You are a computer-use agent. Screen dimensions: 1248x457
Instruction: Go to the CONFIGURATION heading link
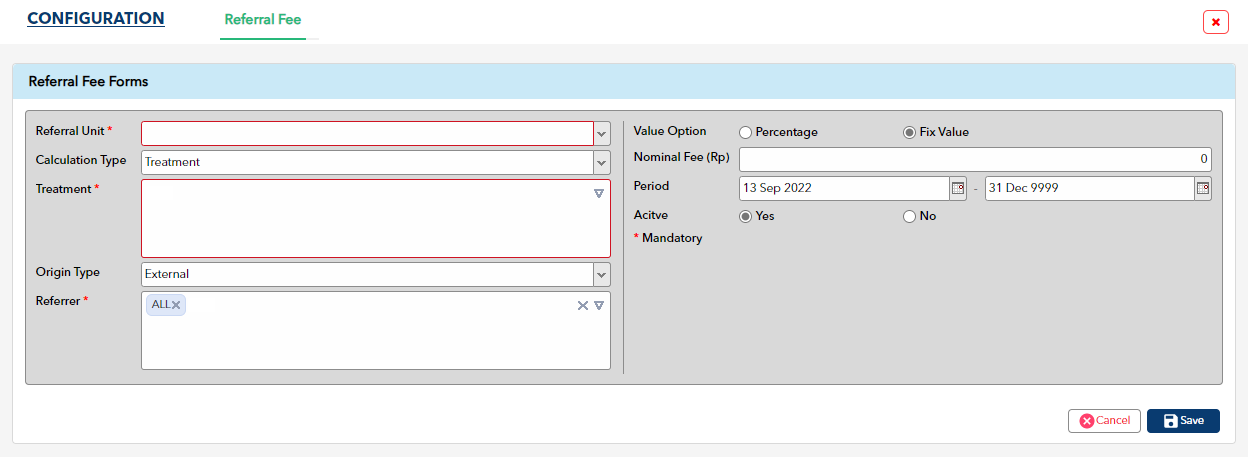[x=96, y=19]
